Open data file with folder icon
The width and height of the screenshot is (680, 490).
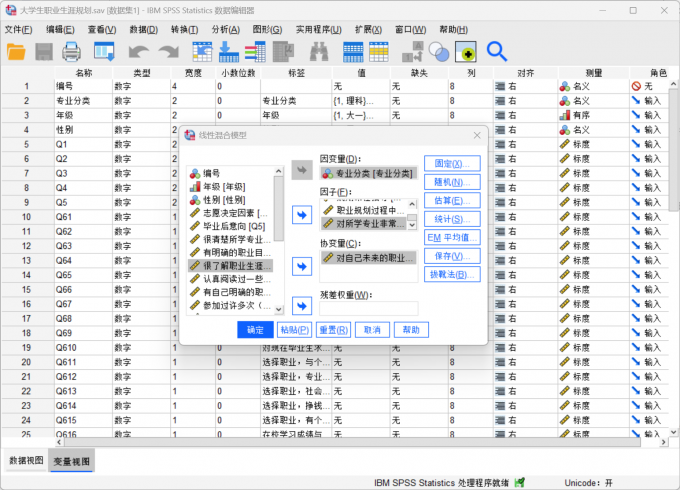pyautogui.click(x=16, y=52)
